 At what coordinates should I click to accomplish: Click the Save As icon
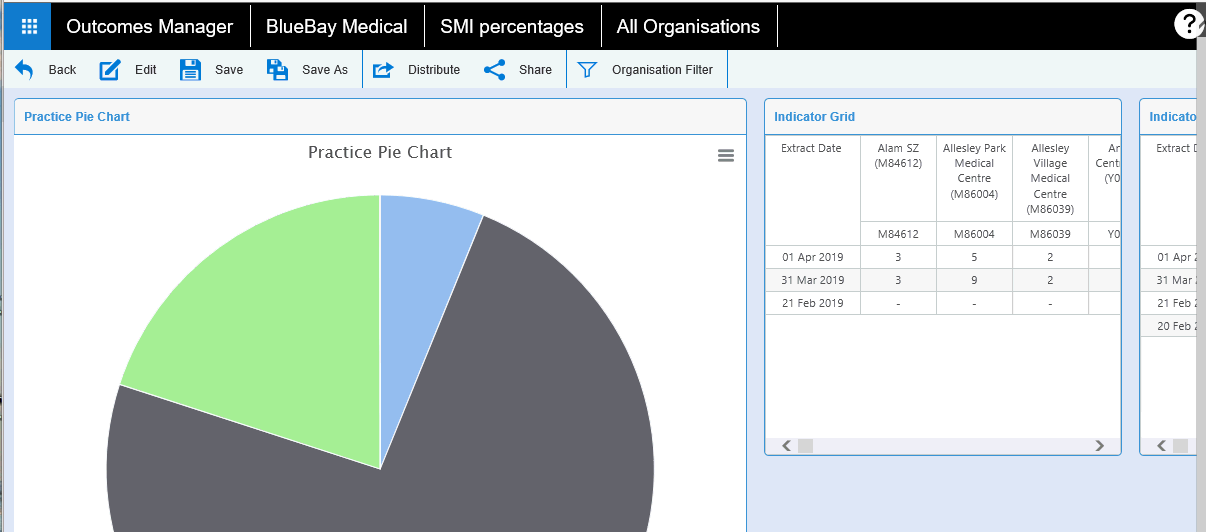278,70
